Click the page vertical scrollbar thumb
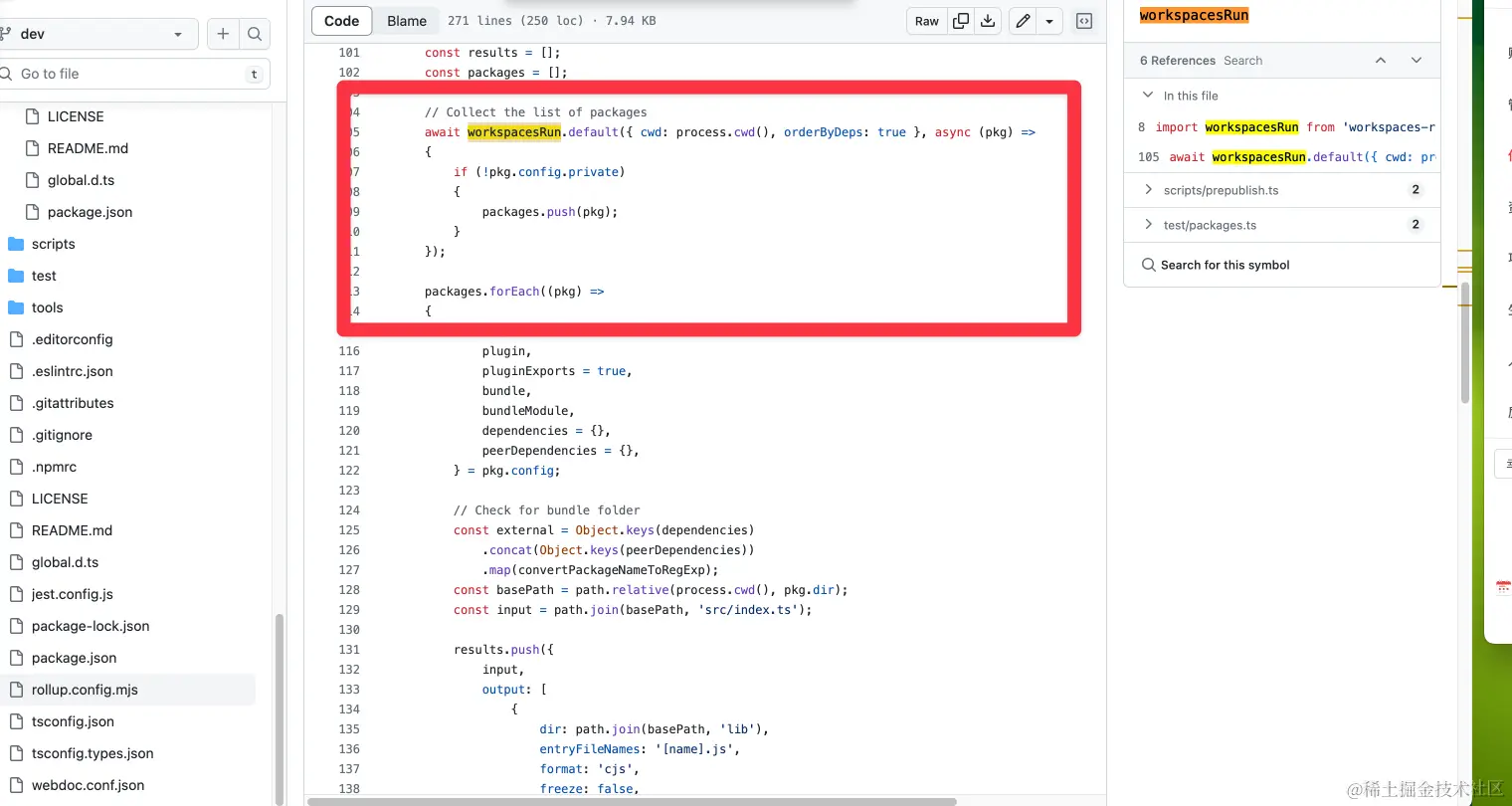This screenshot has width=1512, height=806. click(x=1465, y=343)
